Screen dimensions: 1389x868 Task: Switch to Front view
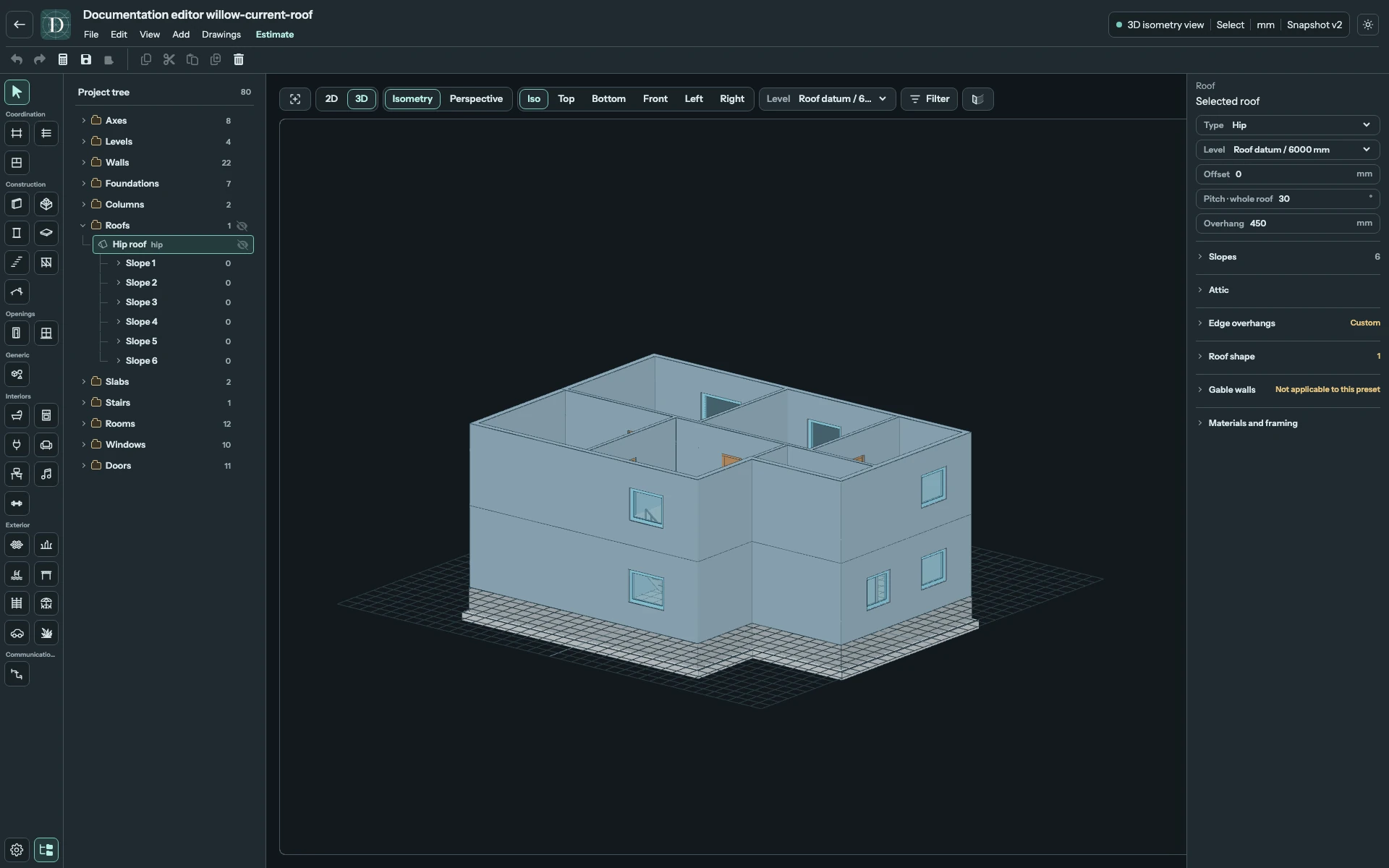click(655, 99)
